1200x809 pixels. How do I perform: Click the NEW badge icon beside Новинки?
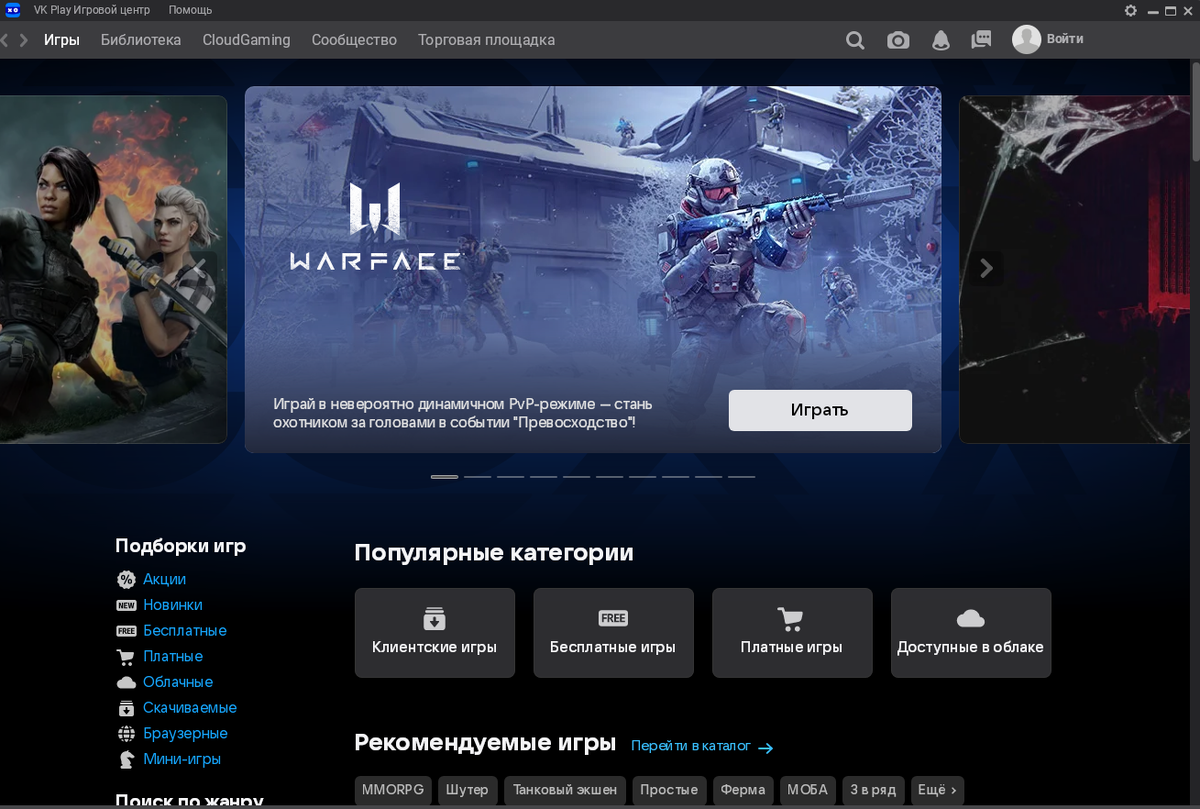pos(126,605)
